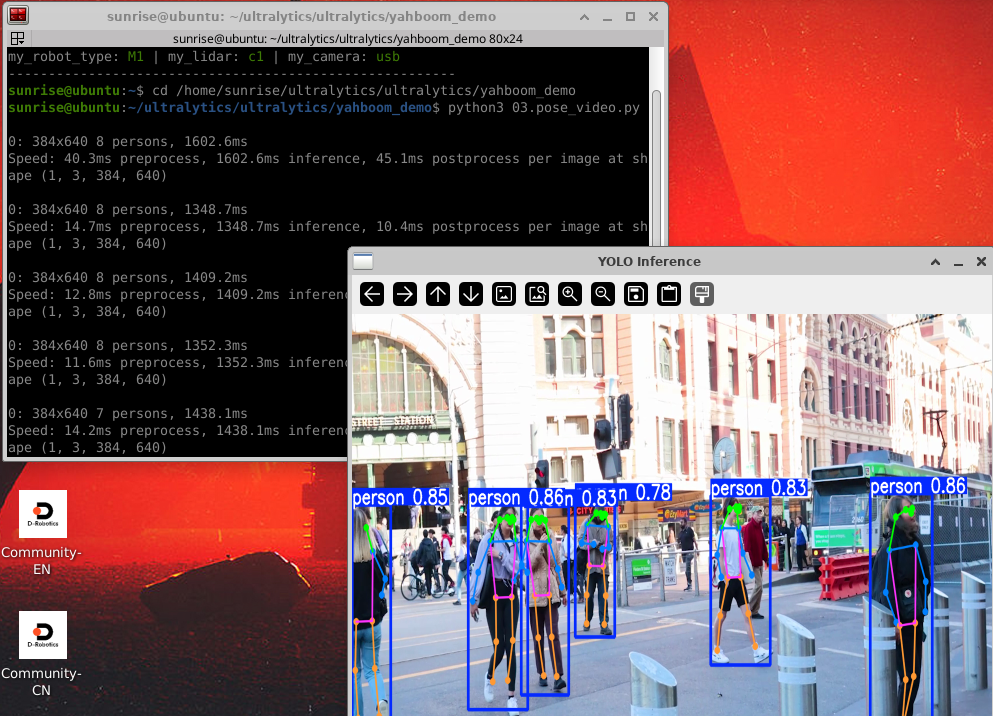Click the 'person 0.85' detection label

click(x=400, y=498)
